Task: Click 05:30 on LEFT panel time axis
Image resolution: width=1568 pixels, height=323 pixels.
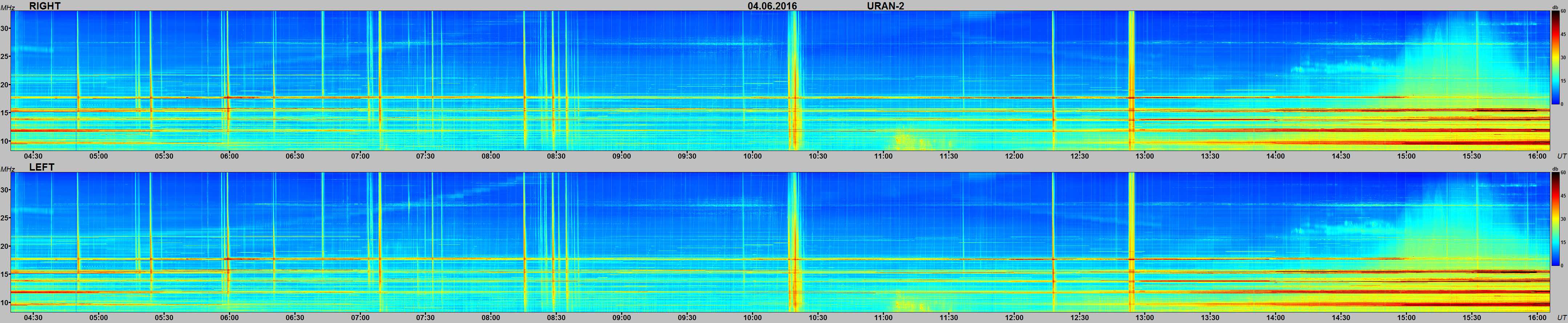Action: (x=164, y=318)
